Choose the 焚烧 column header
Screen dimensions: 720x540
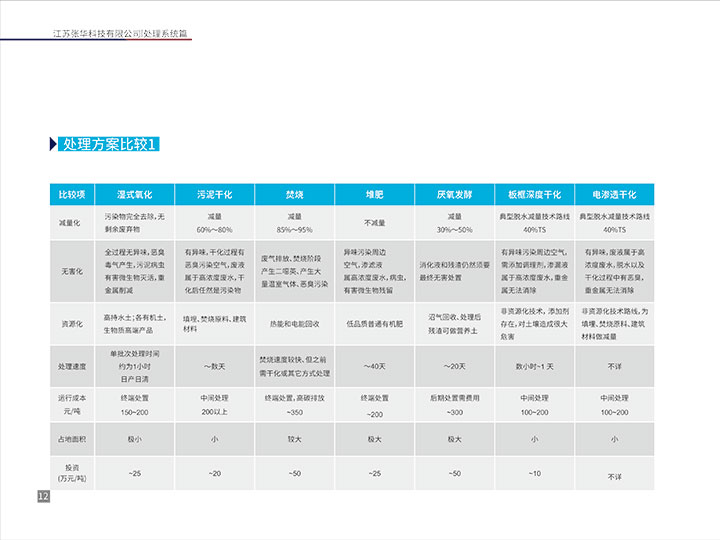294,194
